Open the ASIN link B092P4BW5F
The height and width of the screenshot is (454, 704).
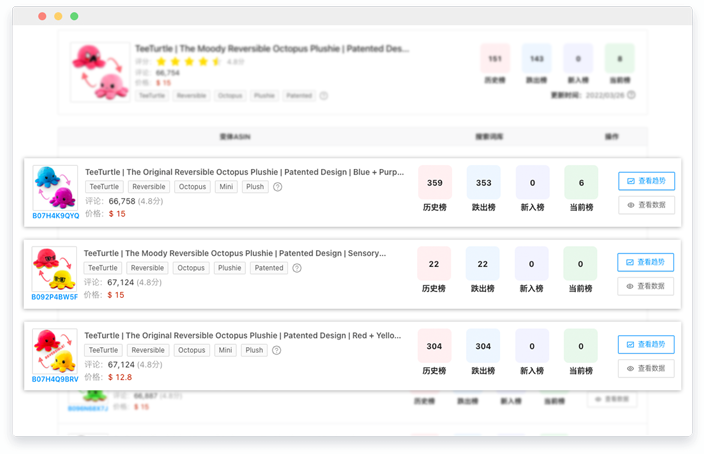click(x=54, y=297)
